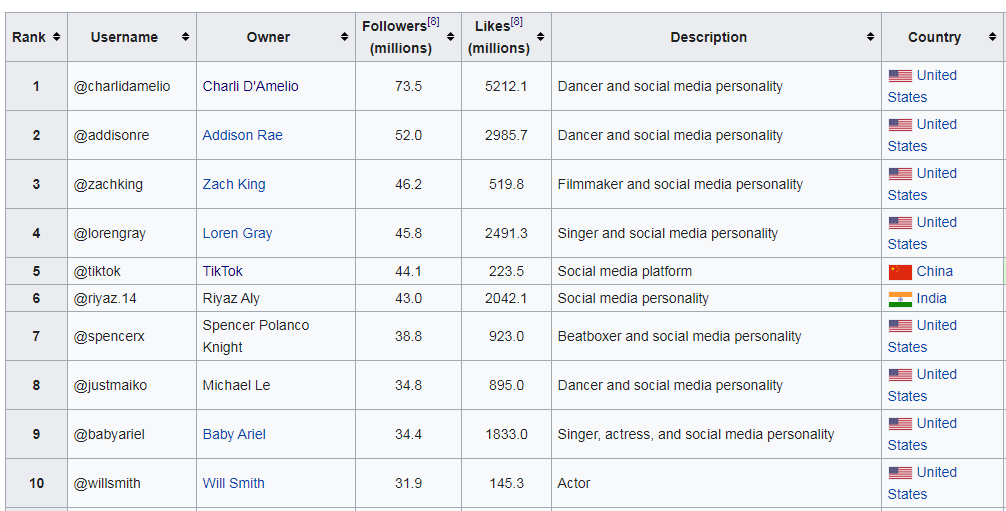Select the @babyariel username cell

pyautogui.click(x=132, y=434)
